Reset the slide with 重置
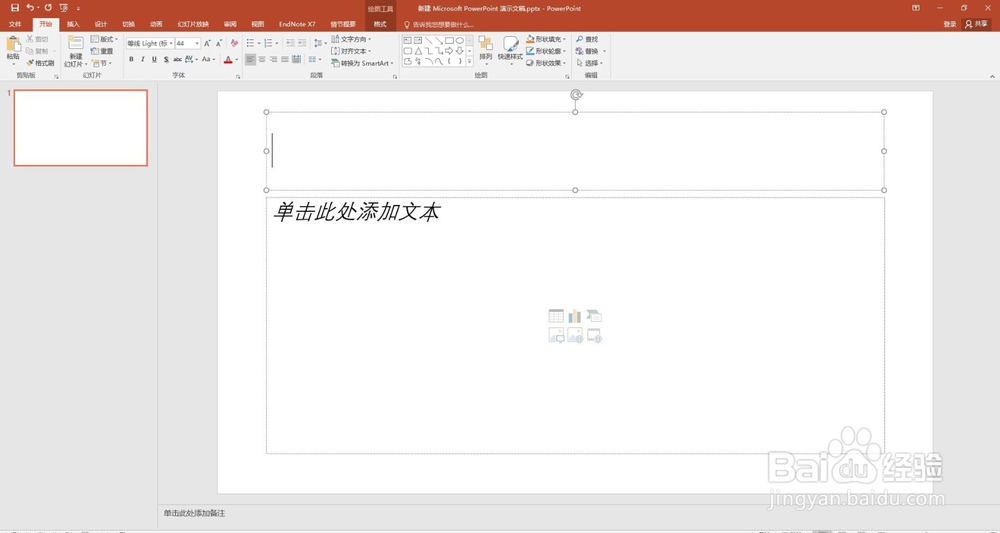The height and width of the screenshot is (533, 1000). (102, 51)
